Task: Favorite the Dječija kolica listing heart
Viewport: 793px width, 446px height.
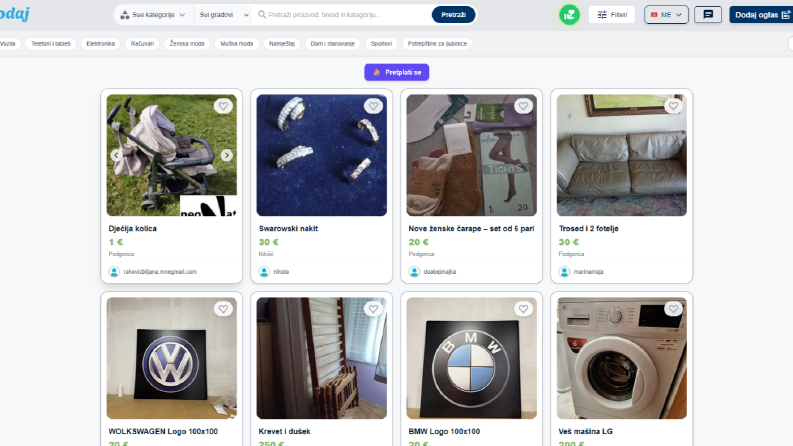Action: (223, 106)
